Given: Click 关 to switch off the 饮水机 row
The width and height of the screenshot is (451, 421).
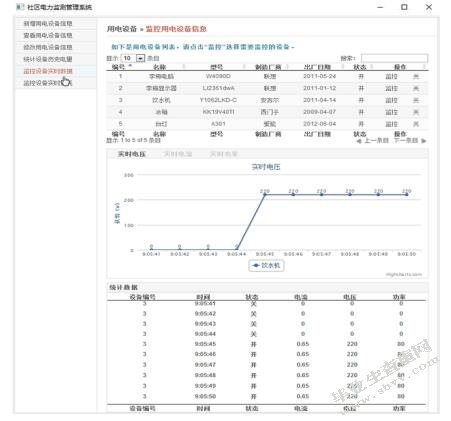Looking at the screenshot, I should [x=416, y=100].
